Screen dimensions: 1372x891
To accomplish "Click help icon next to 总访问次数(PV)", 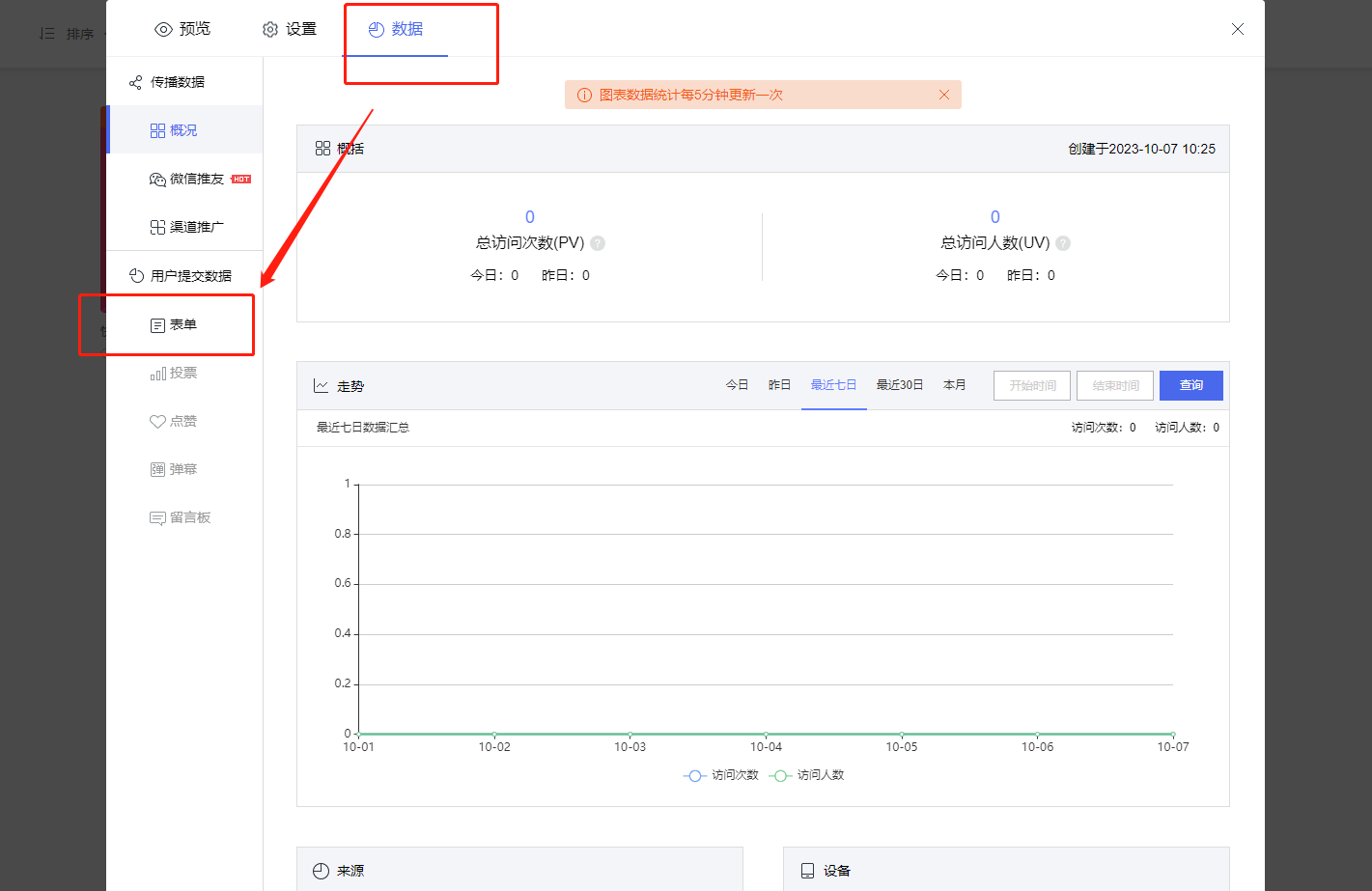I will (x=598, y=243).
